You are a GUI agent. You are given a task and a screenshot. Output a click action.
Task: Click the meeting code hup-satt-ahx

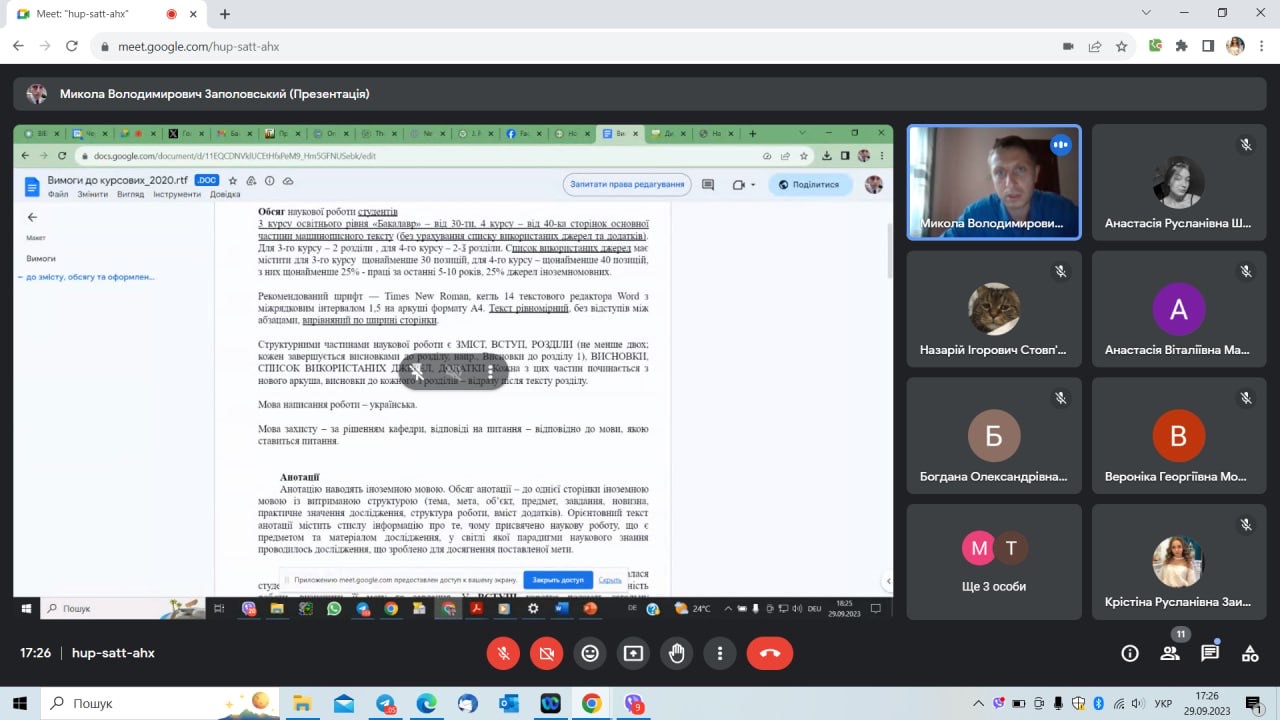coord(113,653)
